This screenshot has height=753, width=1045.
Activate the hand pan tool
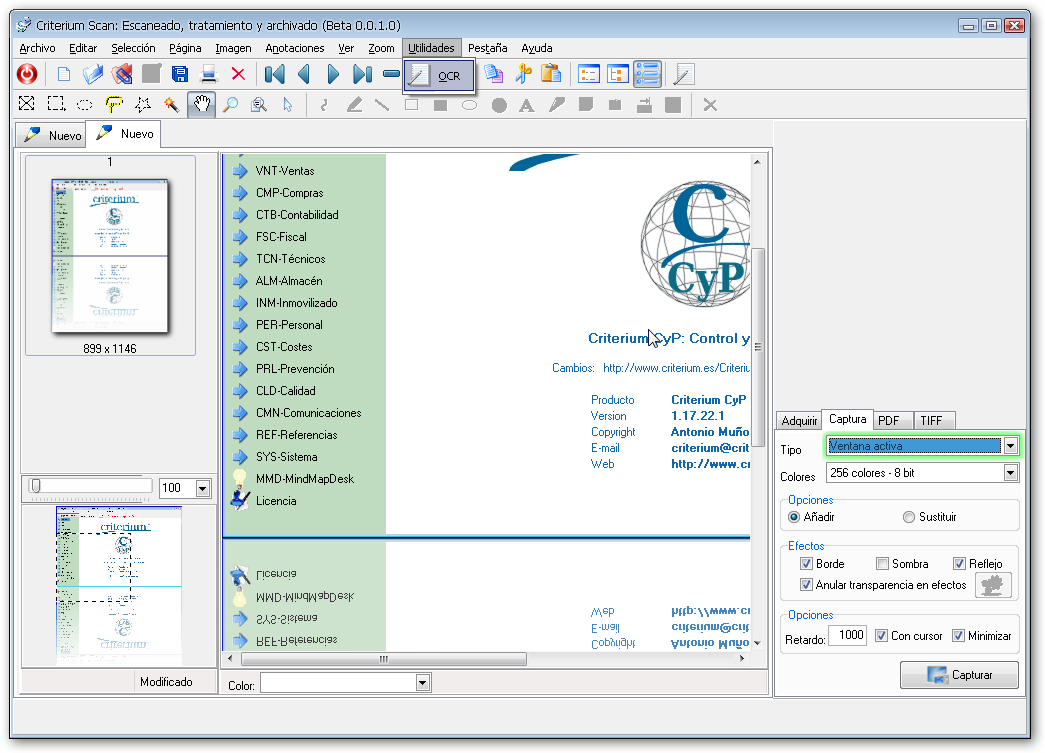point(201,105)
